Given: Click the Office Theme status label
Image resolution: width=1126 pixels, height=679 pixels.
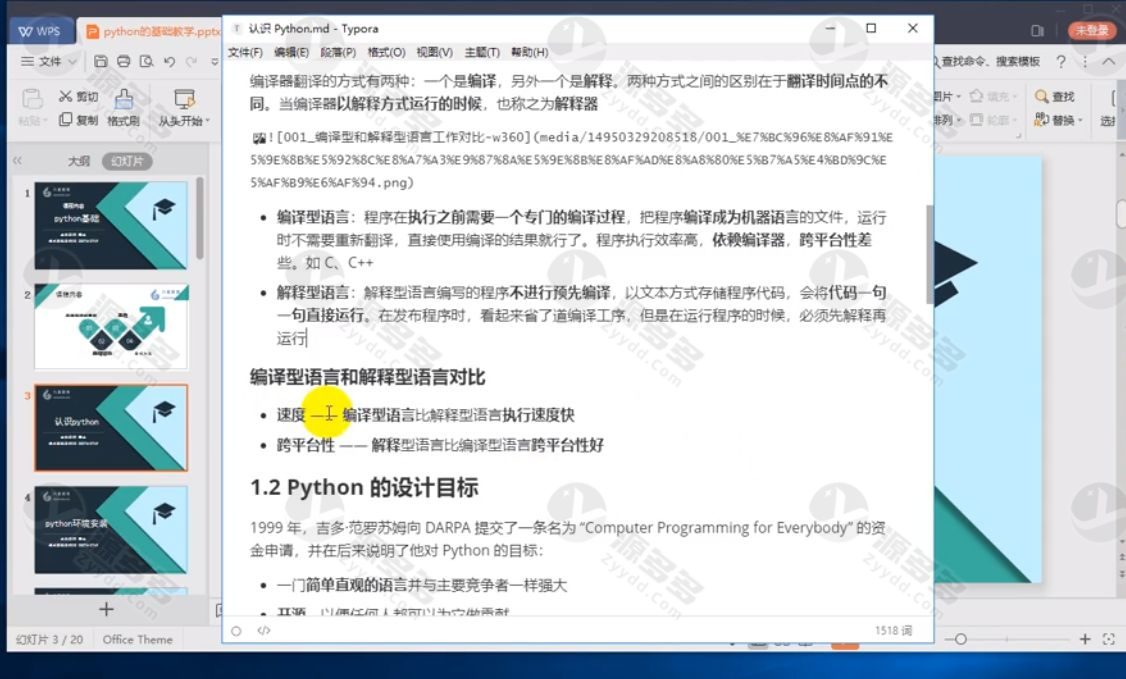Looking at the screenshot, I should tap(137, 639).
